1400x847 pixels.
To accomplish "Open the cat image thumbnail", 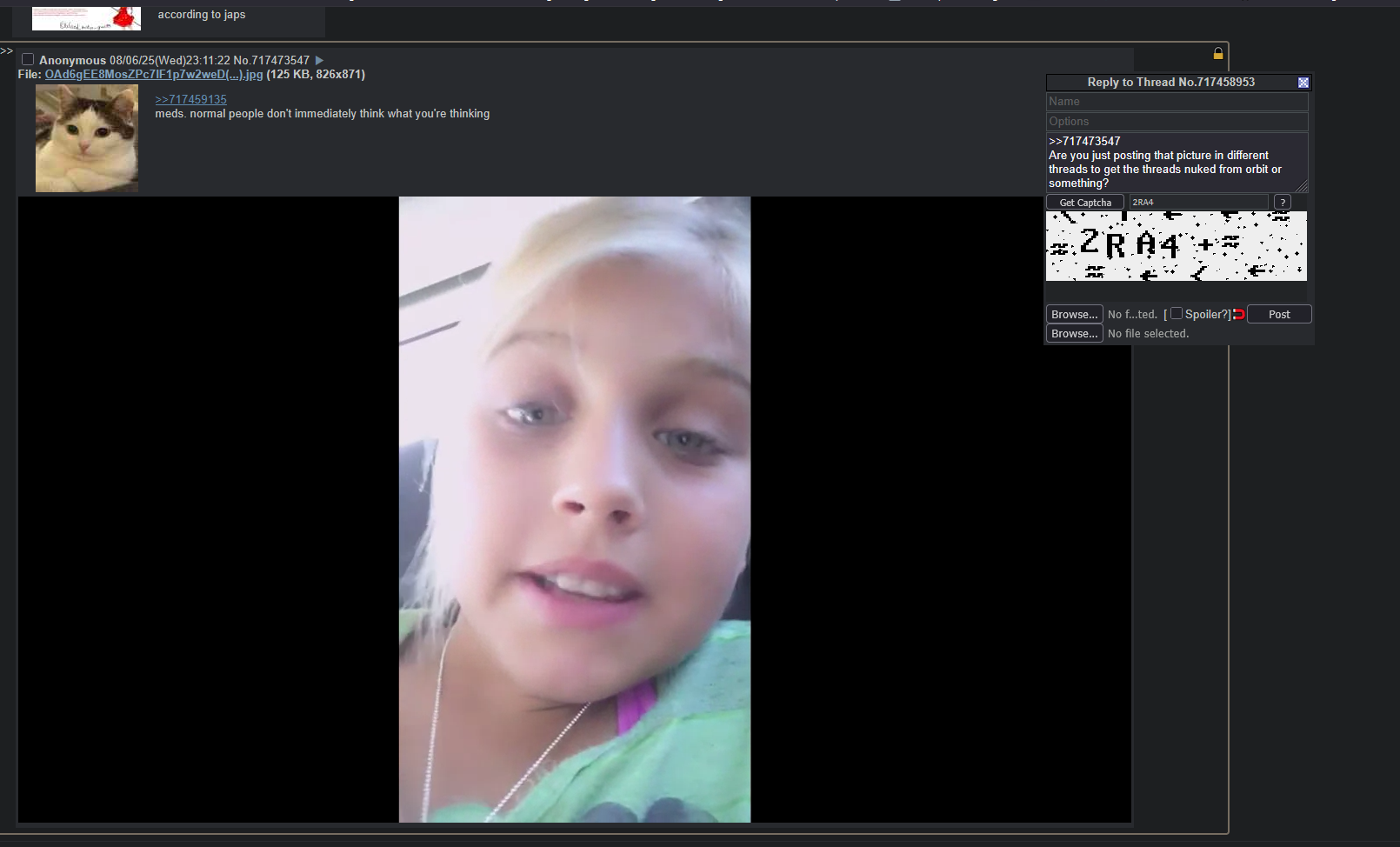I will (x=87, y=138).
